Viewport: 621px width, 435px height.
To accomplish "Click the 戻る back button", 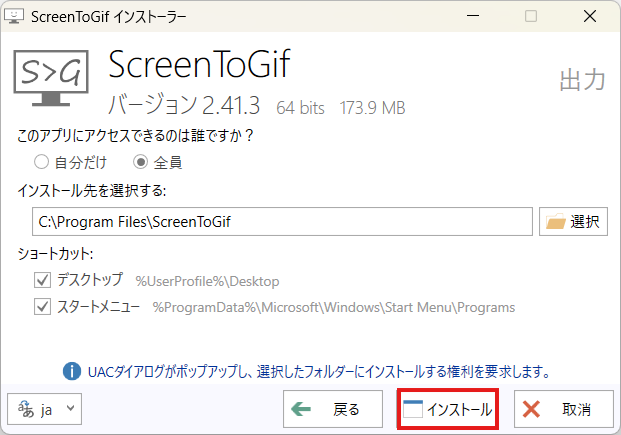I will (333, 409).
